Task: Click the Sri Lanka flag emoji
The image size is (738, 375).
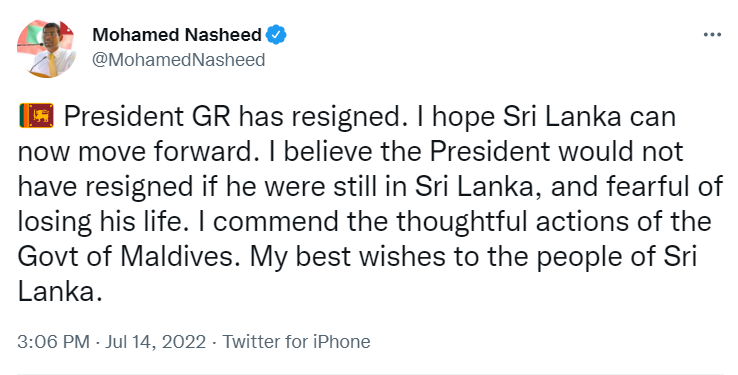Action: point(36,116)
